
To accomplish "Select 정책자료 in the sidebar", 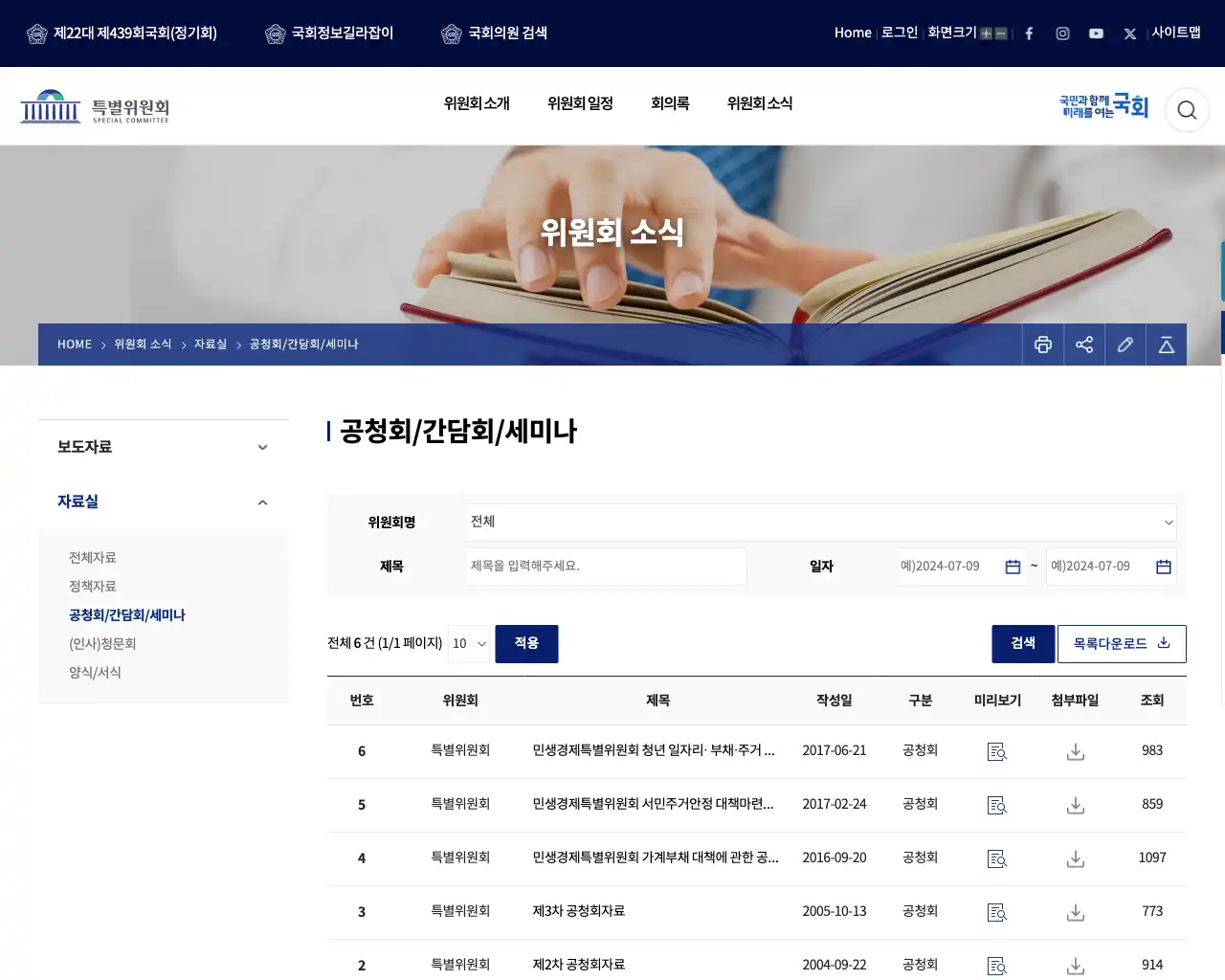I will click(93, 587).
